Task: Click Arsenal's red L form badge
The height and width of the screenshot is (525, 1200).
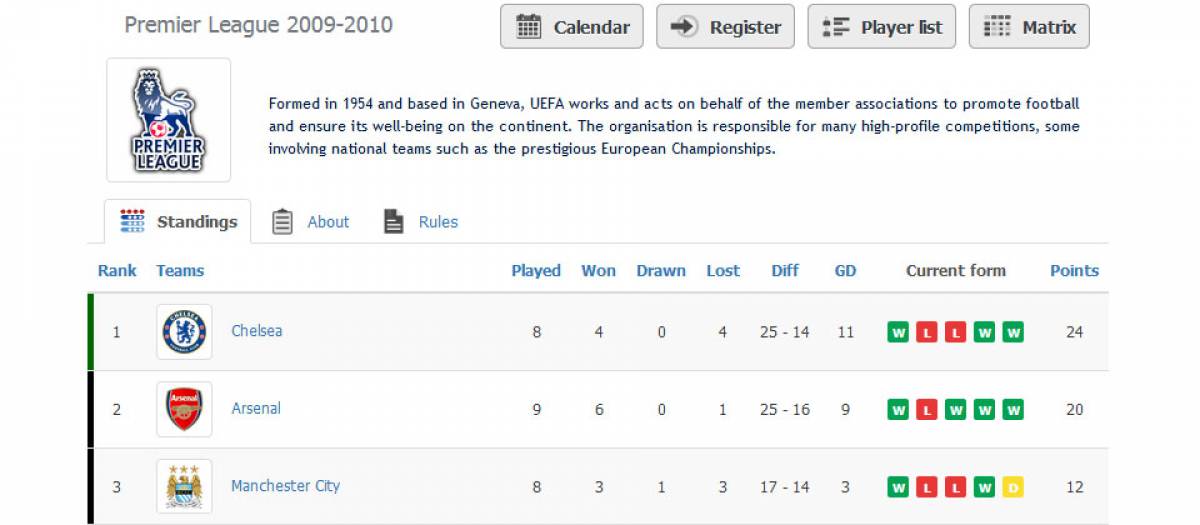Action: point(927,410)
